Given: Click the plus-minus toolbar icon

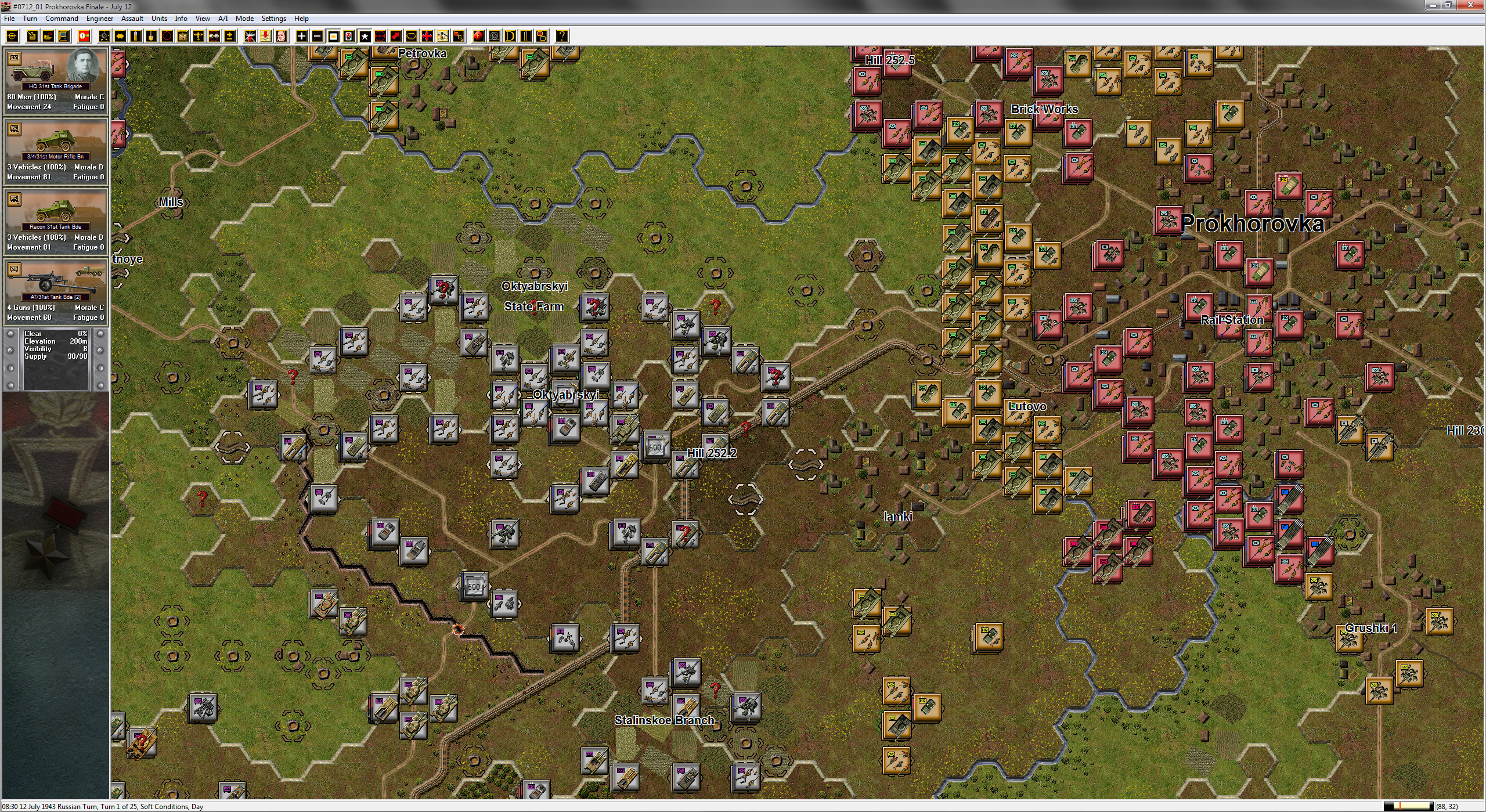Looking at the screenshot, I should (x=230, y=36).
